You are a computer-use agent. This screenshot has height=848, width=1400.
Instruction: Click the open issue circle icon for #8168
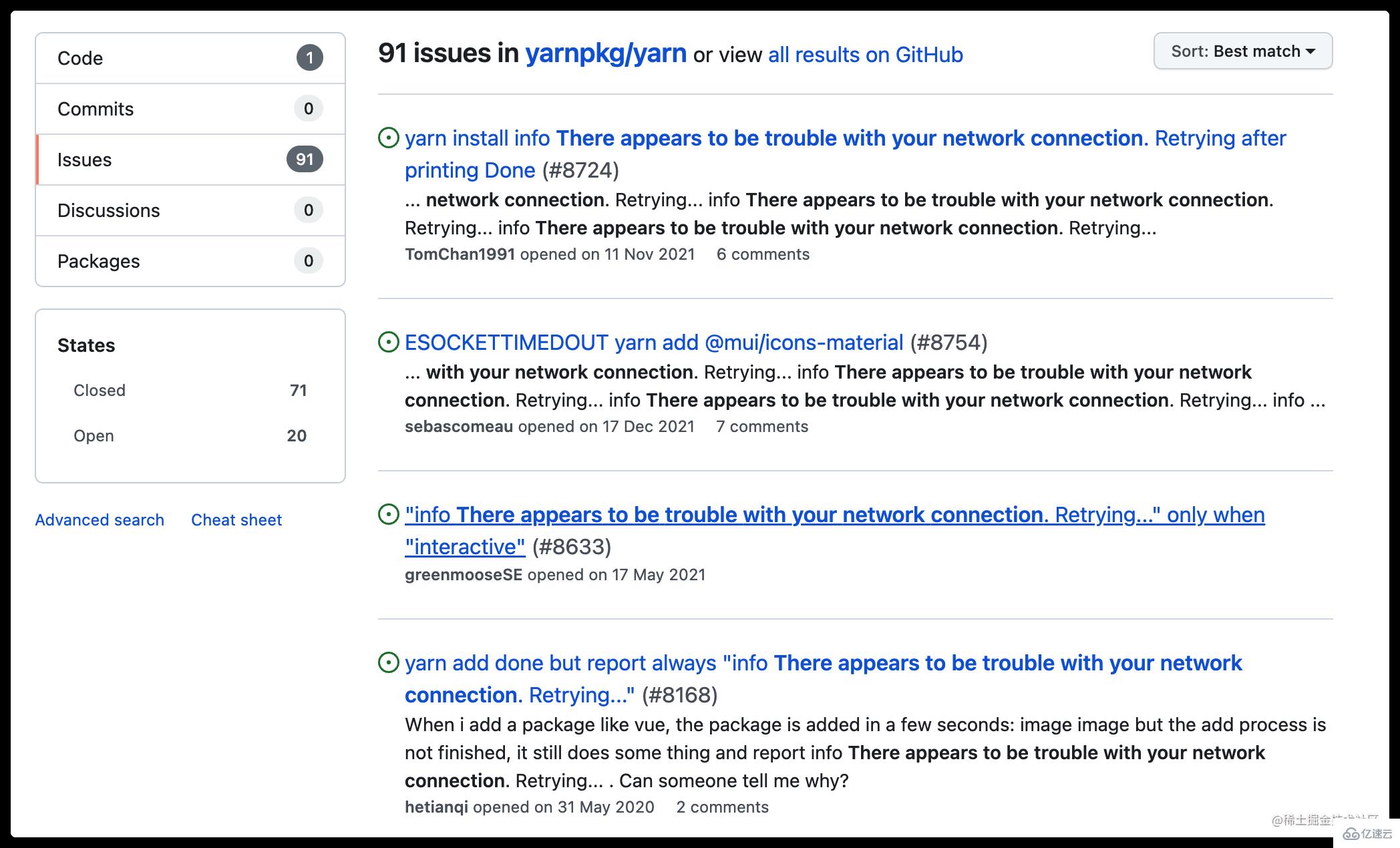(389, 661)
